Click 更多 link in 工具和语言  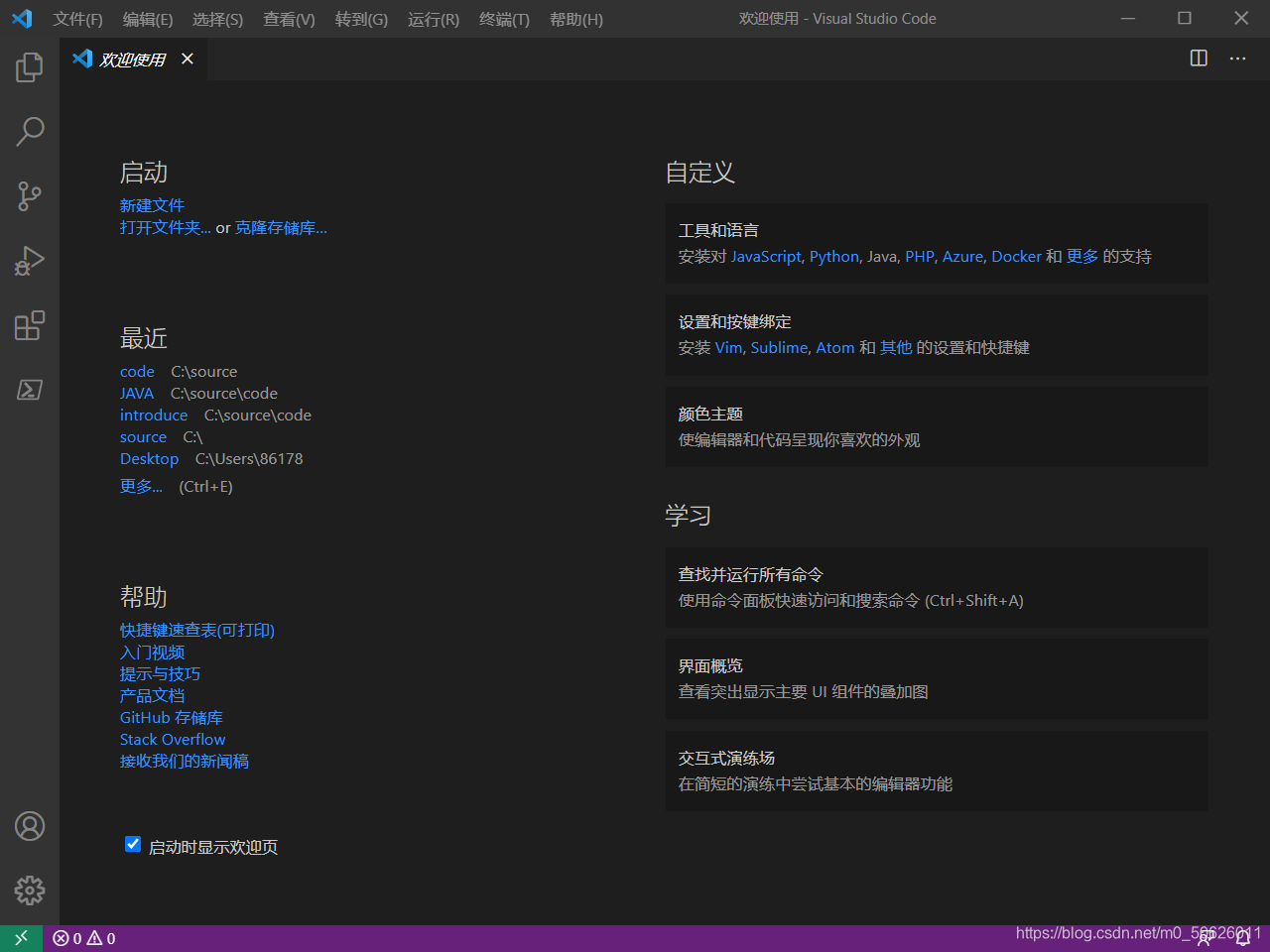(x=1082, y=257)
